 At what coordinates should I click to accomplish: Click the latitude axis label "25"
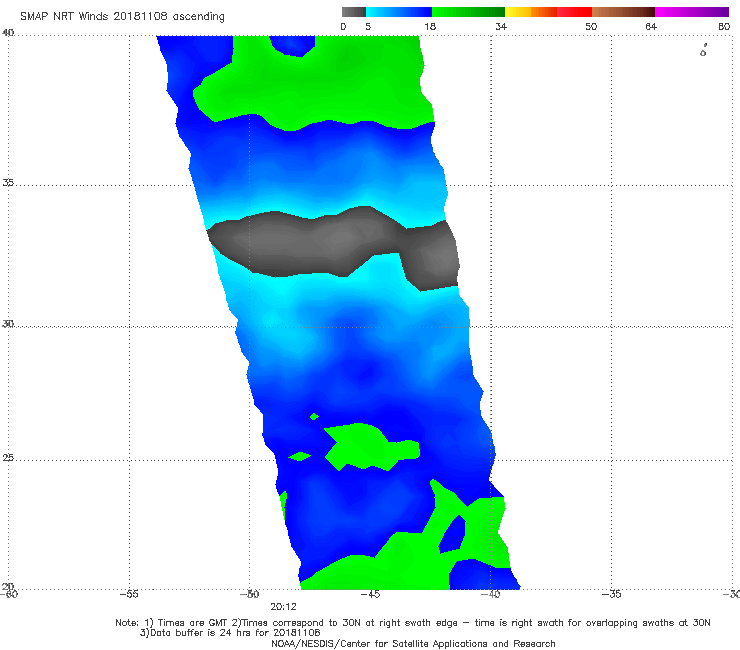[x=8, y=458]
